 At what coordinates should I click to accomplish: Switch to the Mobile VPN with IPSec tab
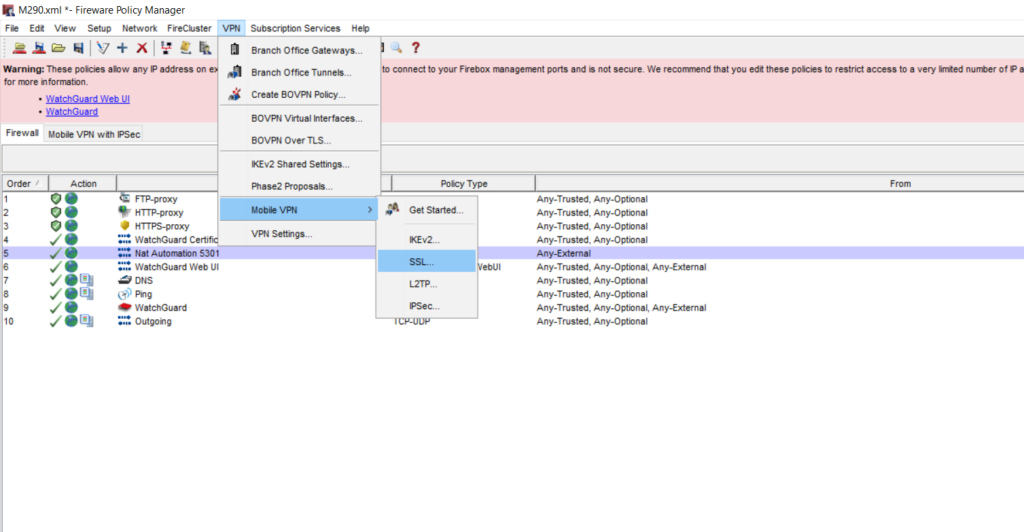(94, 134)
